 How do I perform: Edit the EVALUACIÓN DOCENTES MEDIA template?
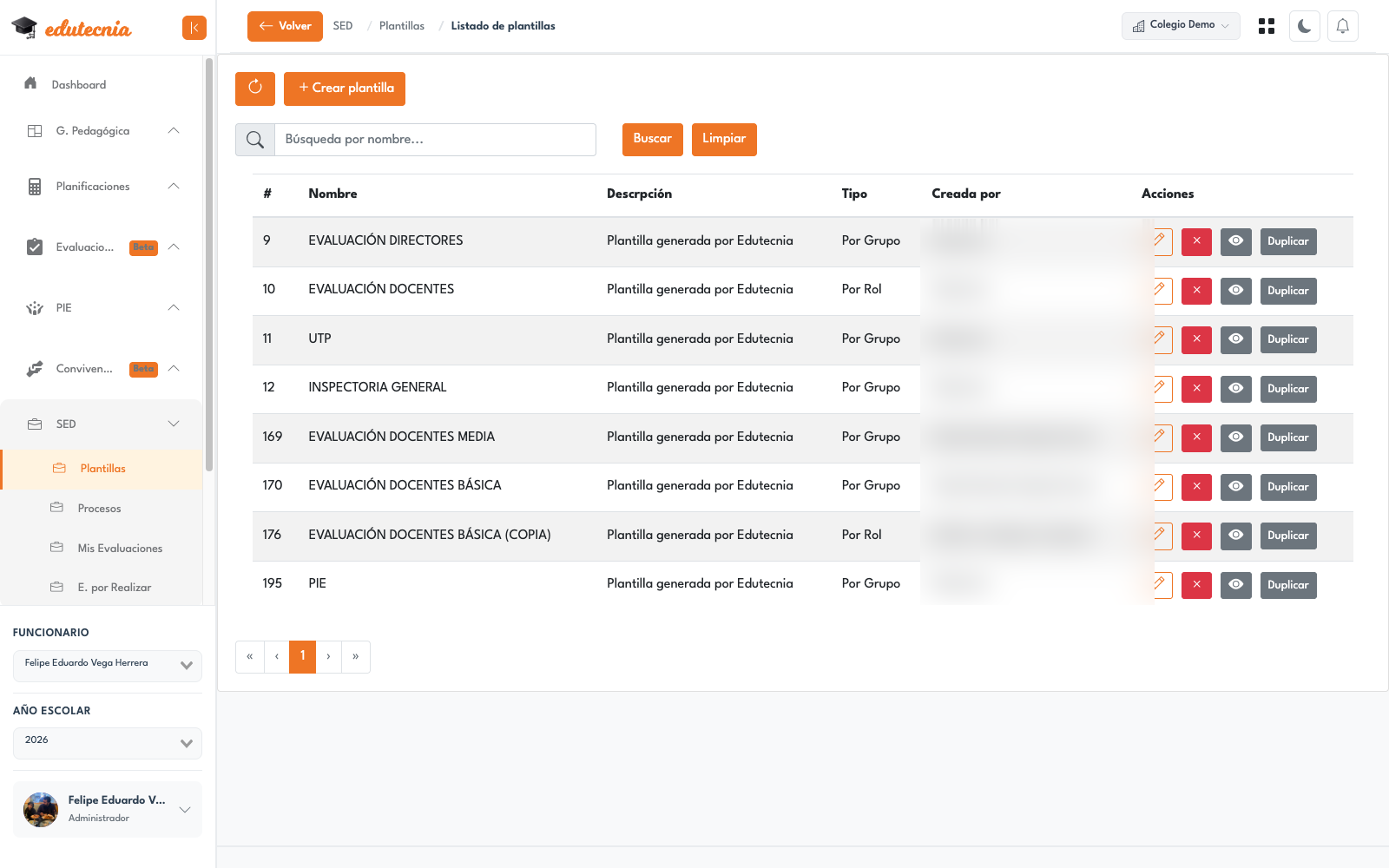(1162, 437)
